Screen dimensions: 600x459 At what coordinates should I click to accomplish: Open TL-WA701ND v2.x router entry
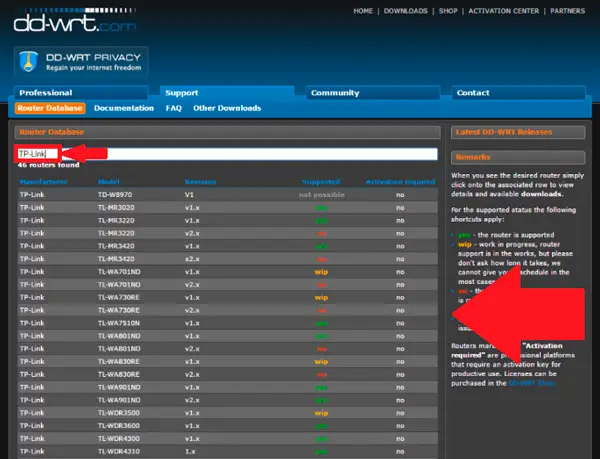tap(227, 285)
